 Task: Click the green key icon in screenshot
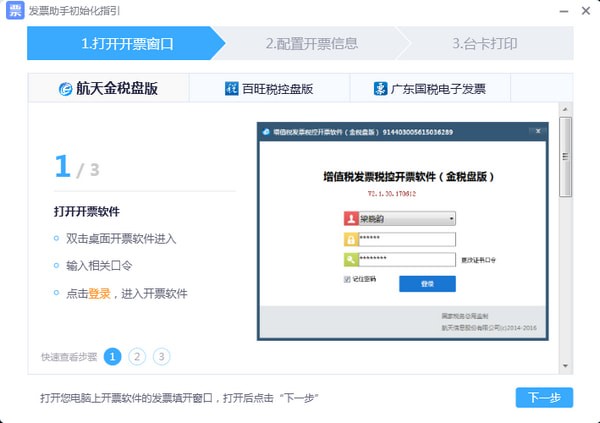351,260
